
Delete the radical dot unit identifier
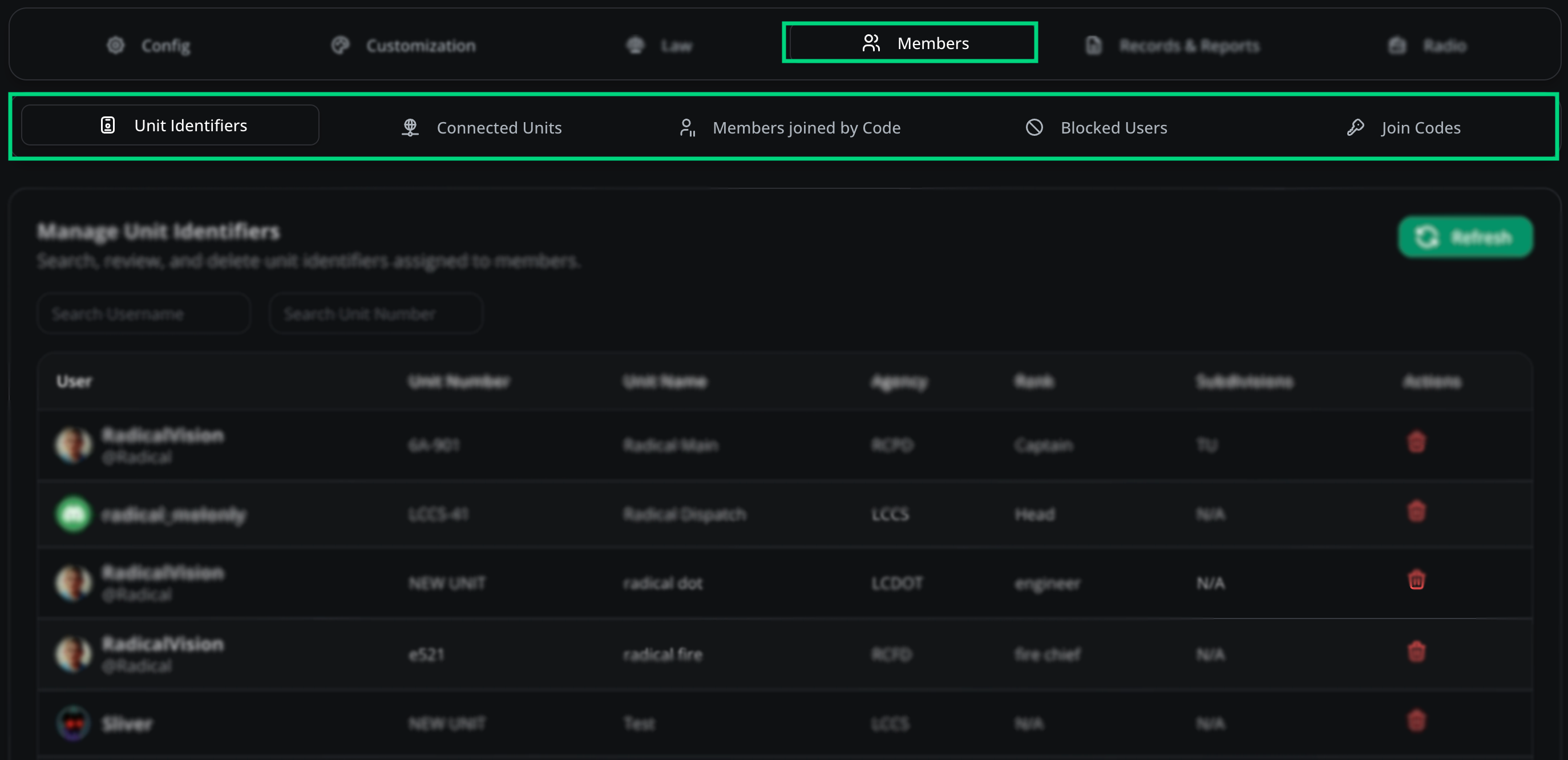(x=1416, y=580)
